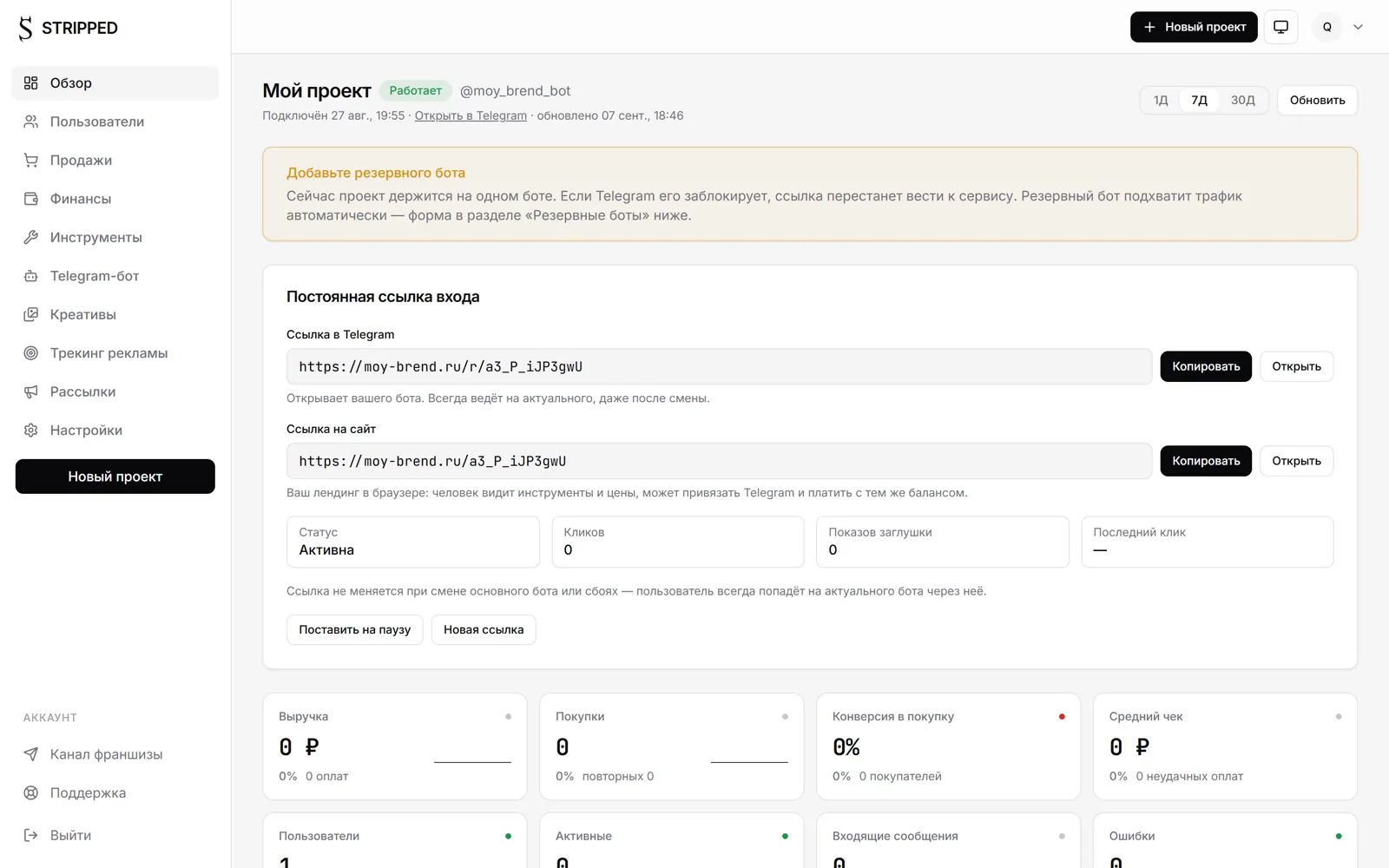
Task: Open the Пользователи menu item
Action: [x=115, y=122]
